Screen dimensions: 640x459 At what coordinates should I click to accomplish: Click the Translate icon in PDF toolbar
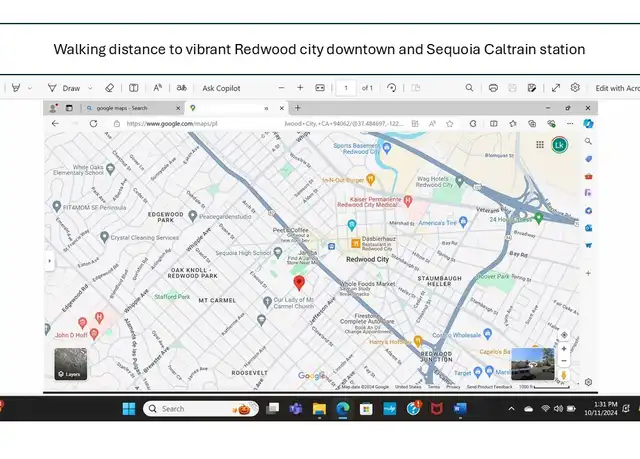(181, 88)
